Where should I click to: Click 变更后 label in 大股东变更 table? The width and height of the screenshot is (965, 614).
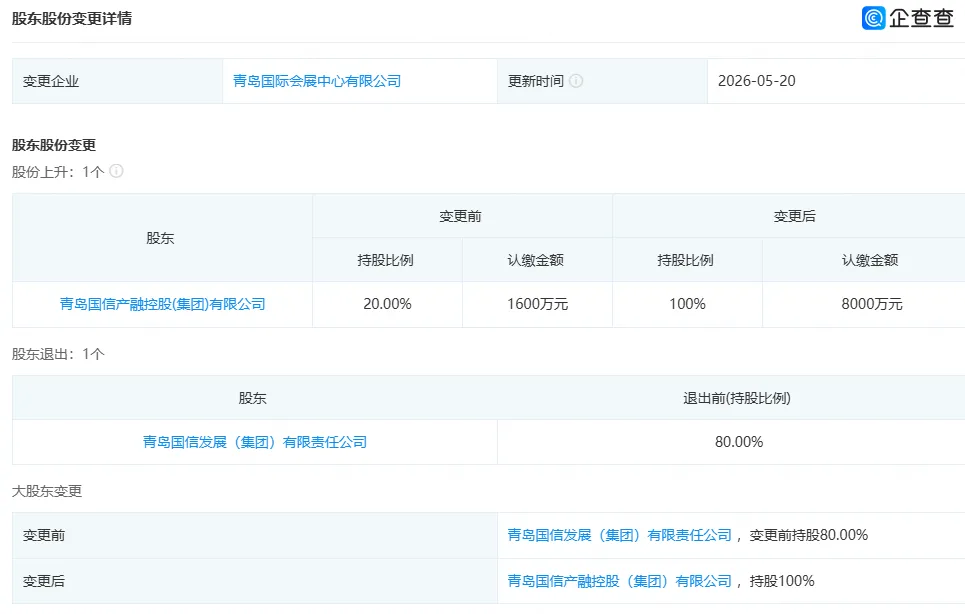click(x=44, y=581)
